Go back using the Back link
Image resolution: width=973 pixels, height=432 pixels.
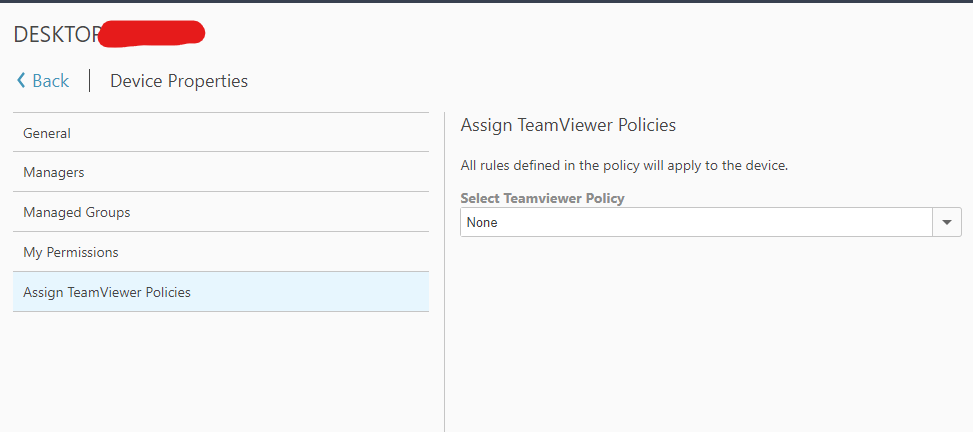(43, 81)
